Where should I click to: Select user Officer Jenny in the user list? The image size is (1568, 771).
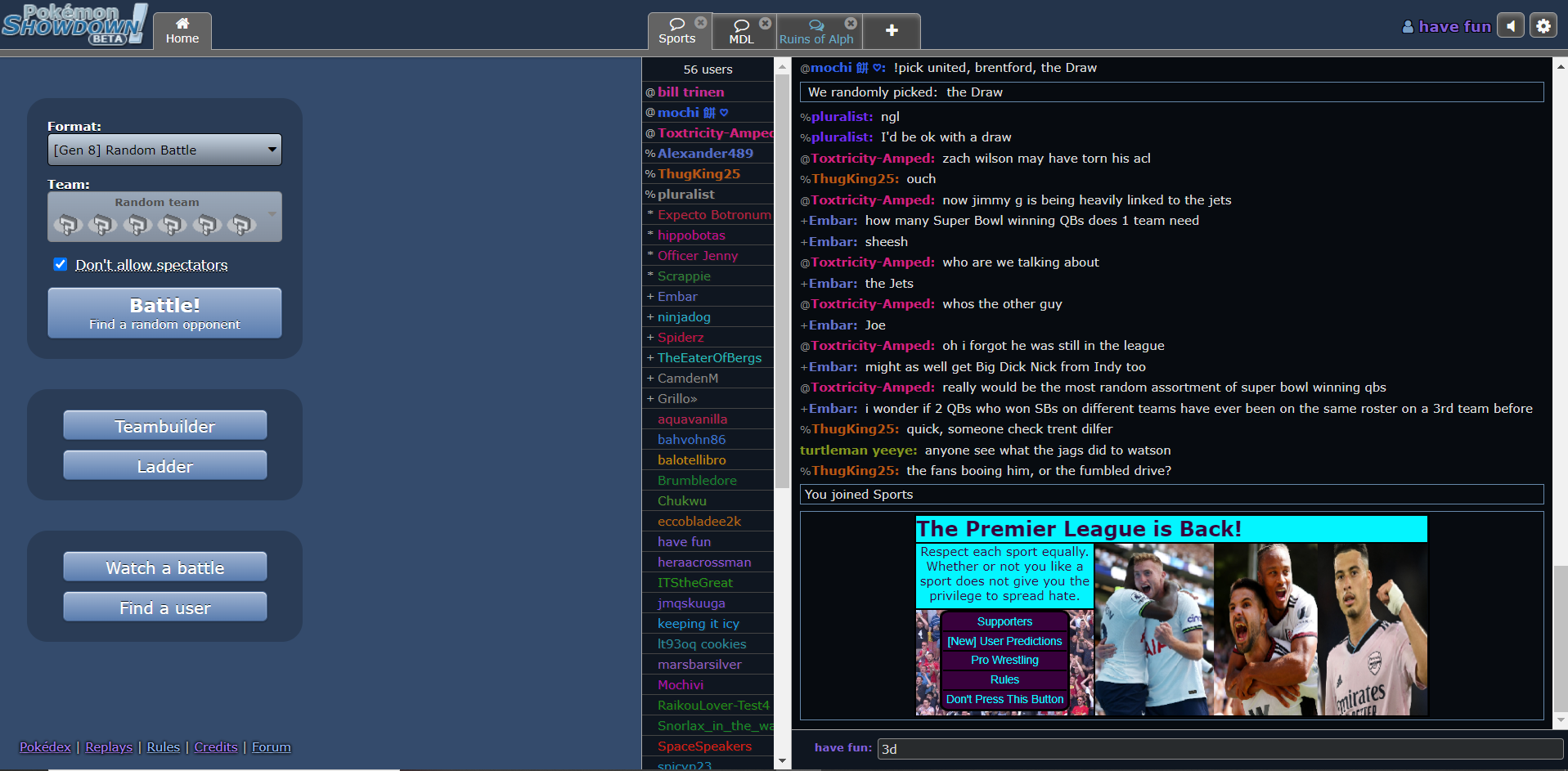708,255
